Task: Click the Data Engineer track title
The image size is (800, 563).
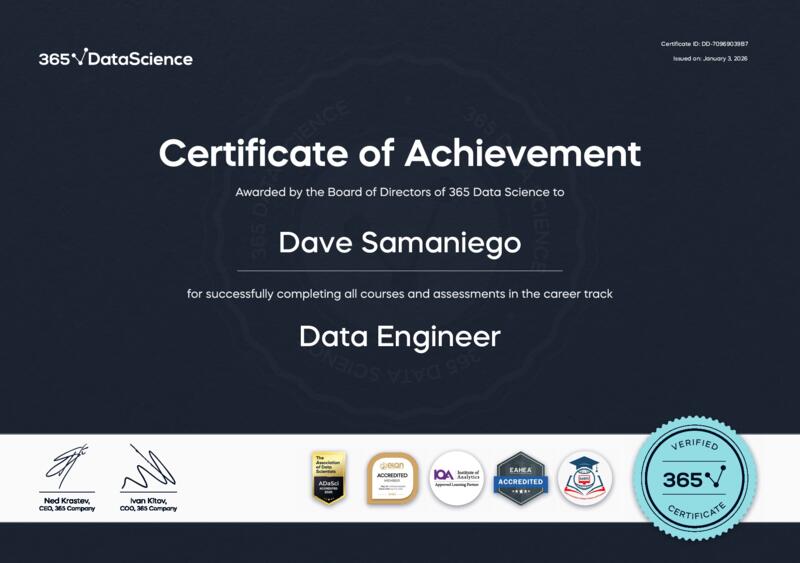Action: coord(400,337)
